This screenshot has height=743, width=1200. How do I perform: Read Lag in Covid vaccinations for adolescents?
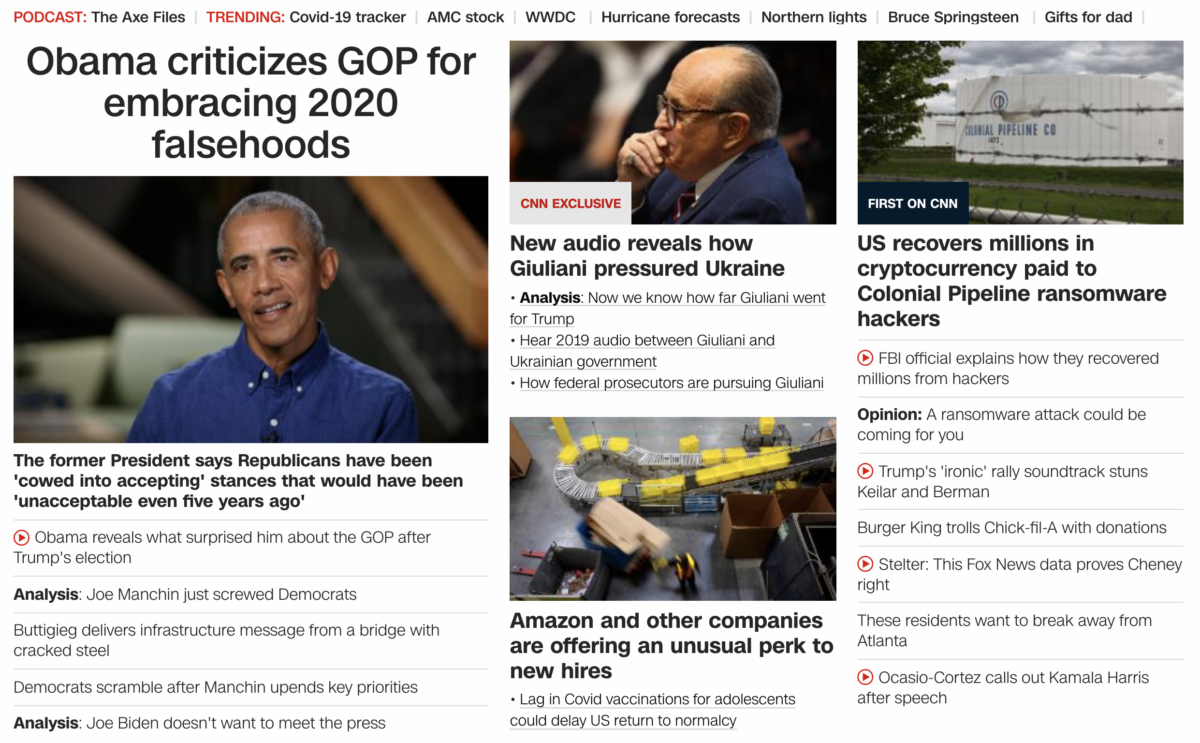coord(653,710)
